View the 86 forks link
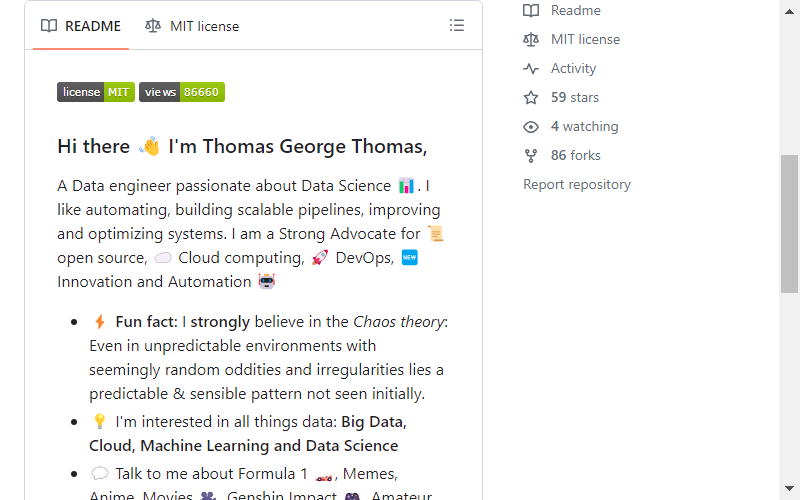This screenshot has height=500, width=800. point(576,156)
